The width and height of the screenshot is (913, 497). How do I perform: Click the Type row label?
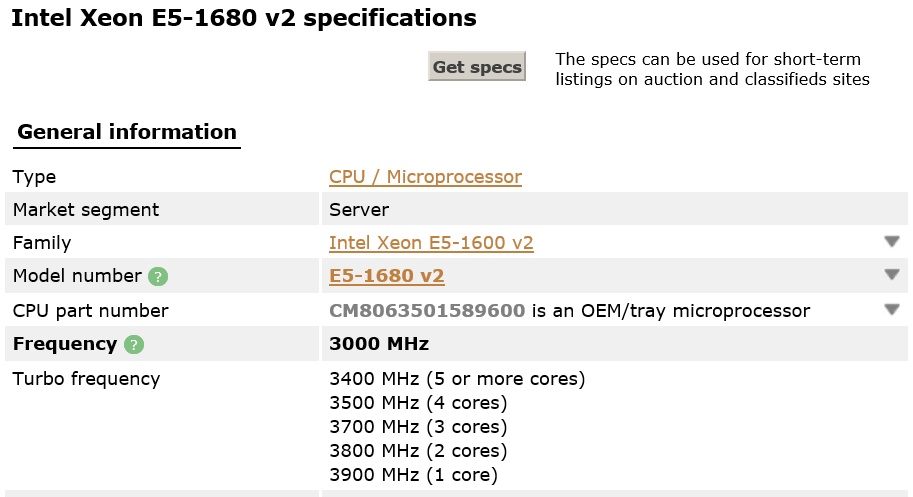pyautogui.click(x=34, y=177)
